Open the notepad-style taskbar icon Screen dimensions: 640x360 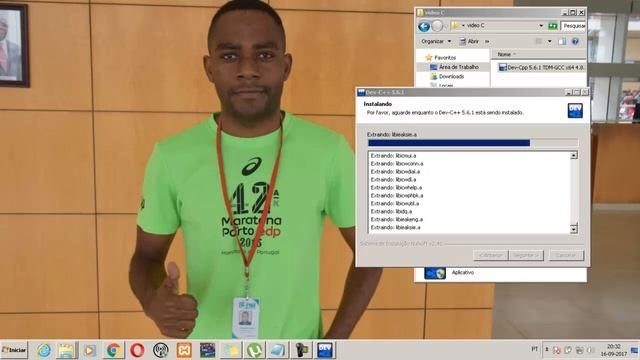click(x=278, y=350)
